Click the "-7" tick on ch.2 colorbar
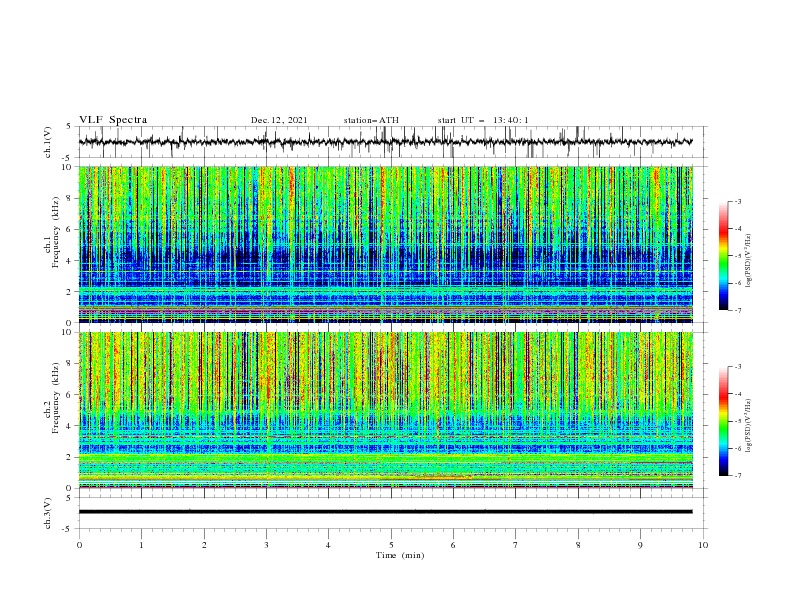 point(737,476)
